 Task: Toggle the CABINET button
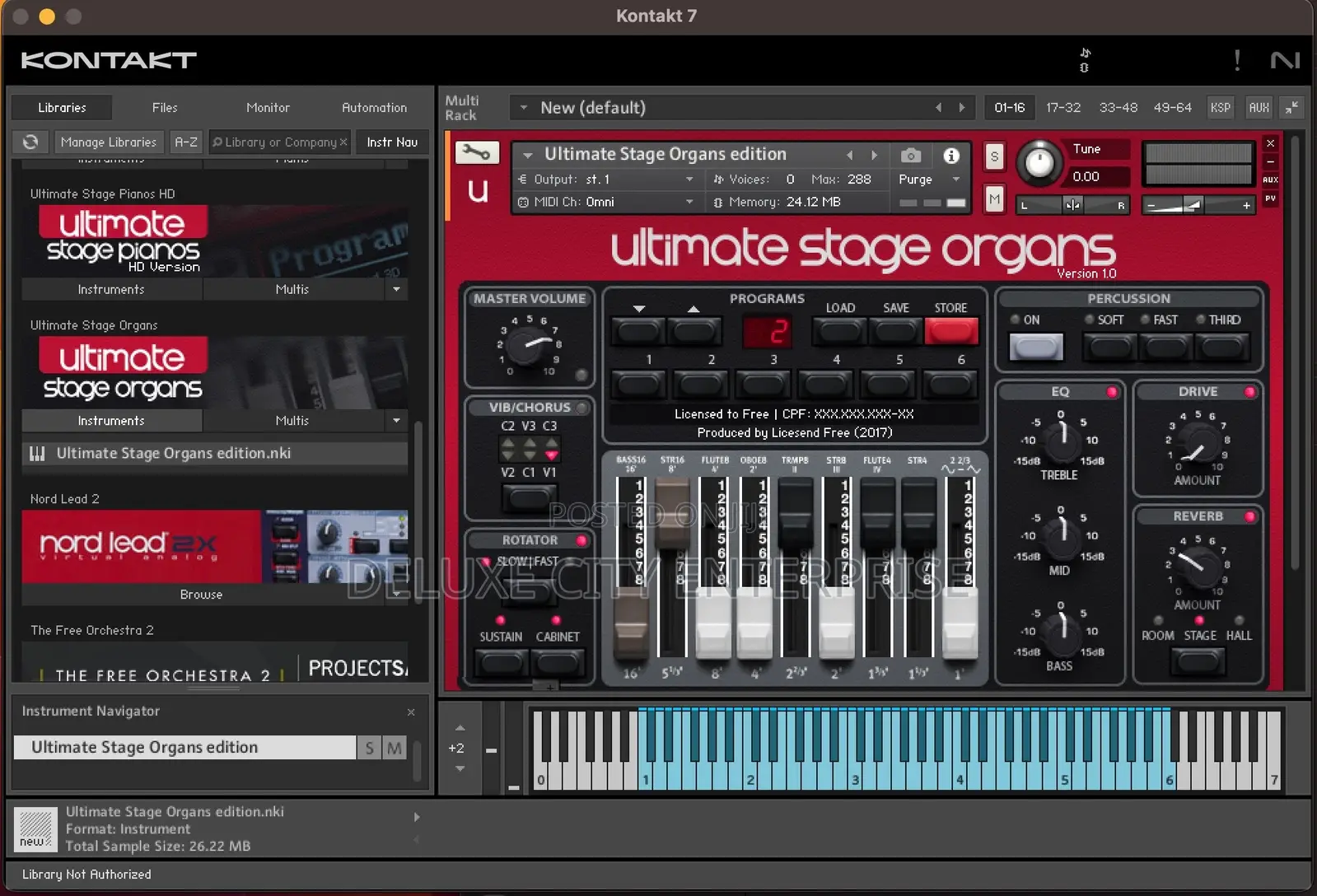point(558,662)
